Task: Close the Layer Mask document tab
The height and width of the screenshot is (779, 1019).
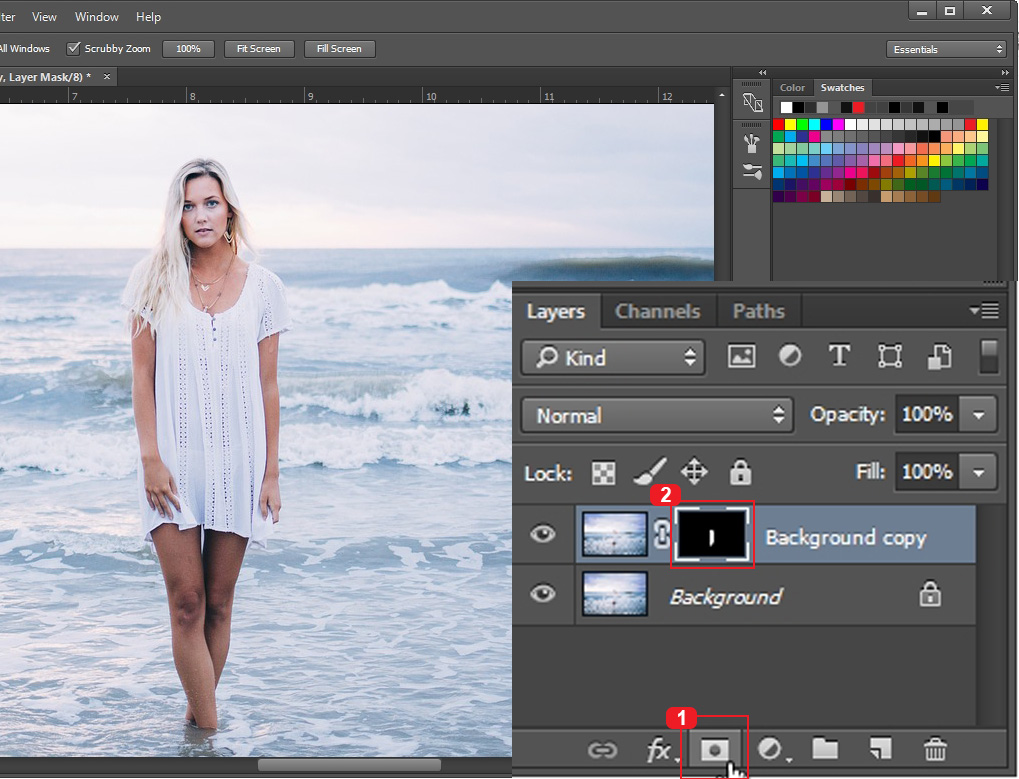Action: tap(107, 77)
